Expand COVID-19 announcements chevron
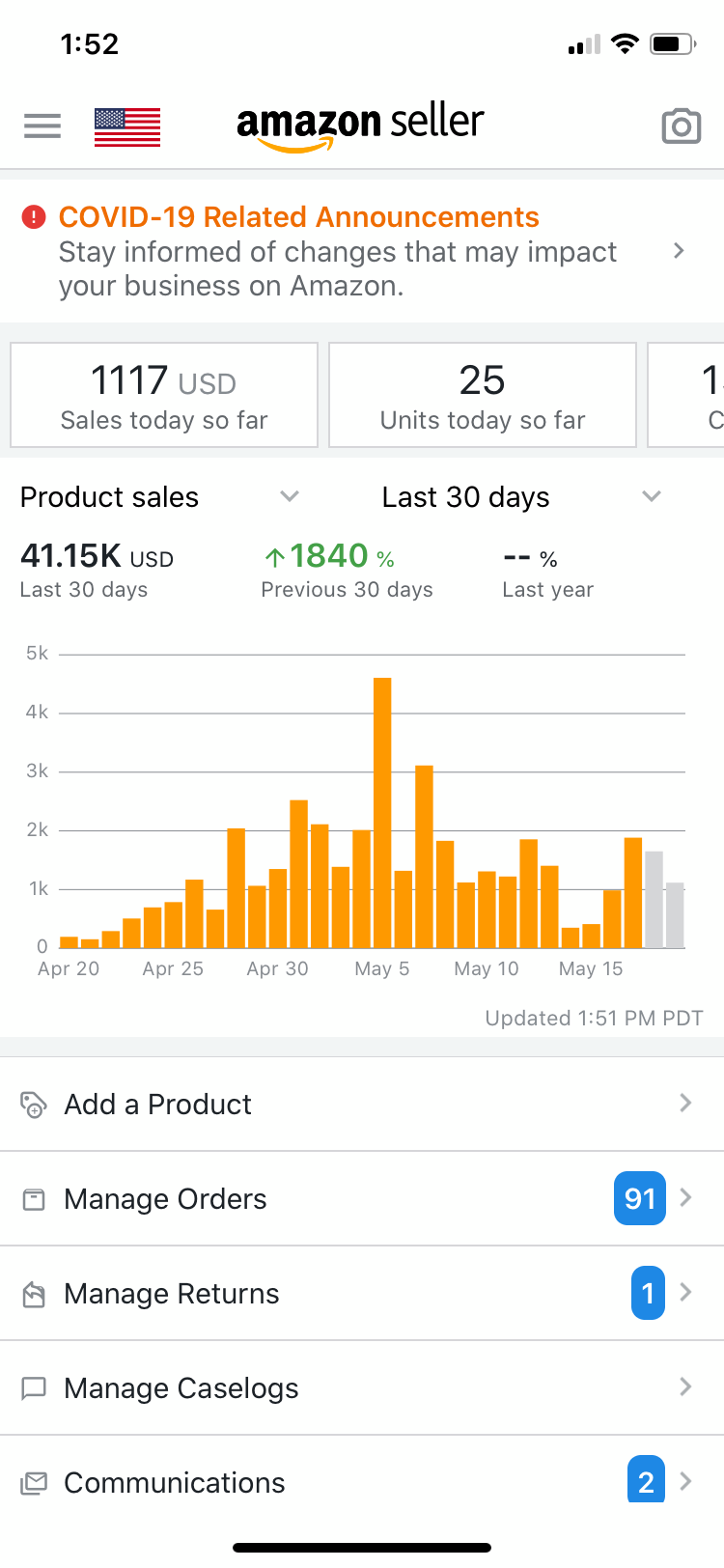 click(x=679, y=251)
